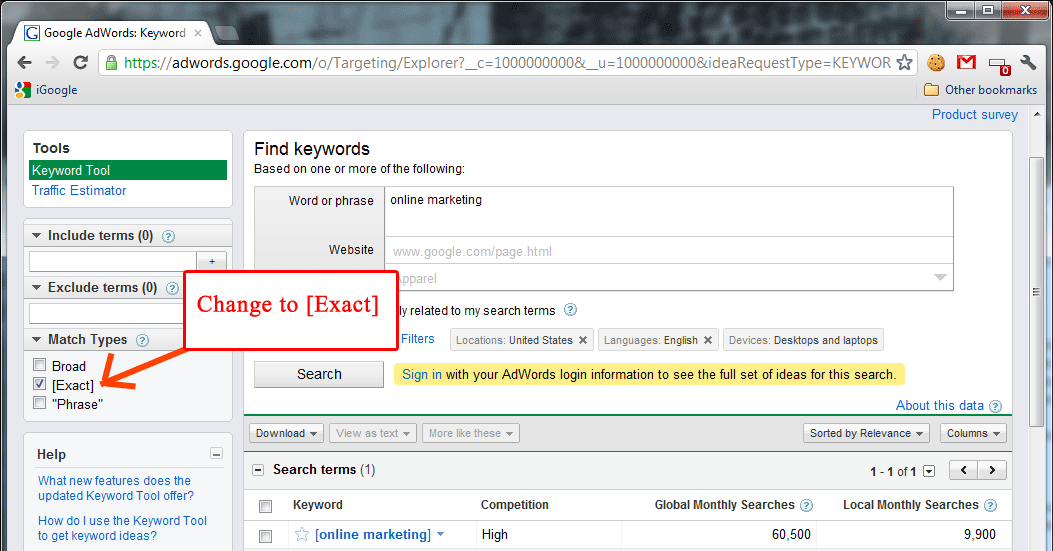Click the browser address bar URL
This screenshot has width=1053, height=551.
click(x=507, y=63)
